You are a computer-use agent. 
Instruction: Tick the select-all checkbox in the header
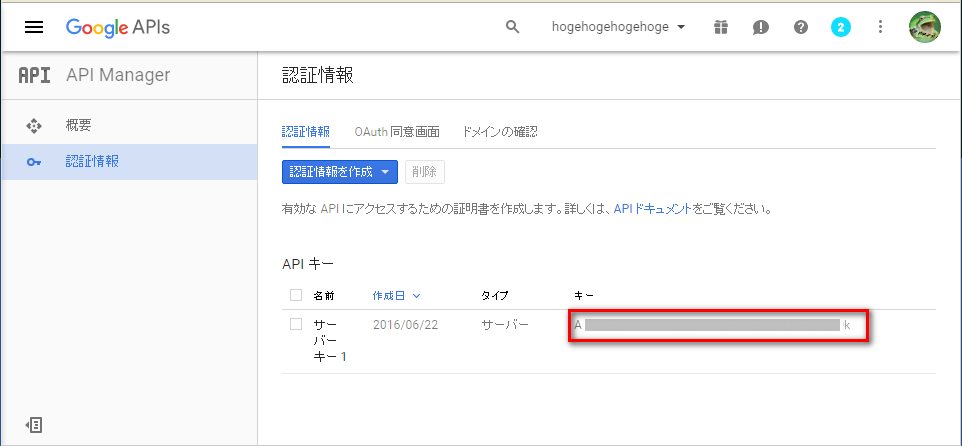(x=296, y=296)
